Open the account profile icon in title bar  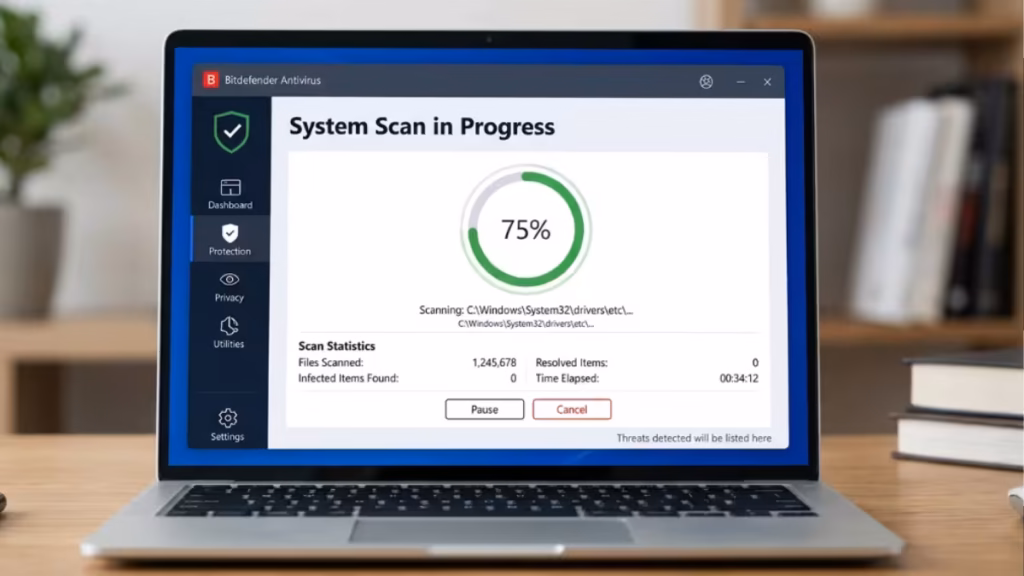click(x=706, y=82)
